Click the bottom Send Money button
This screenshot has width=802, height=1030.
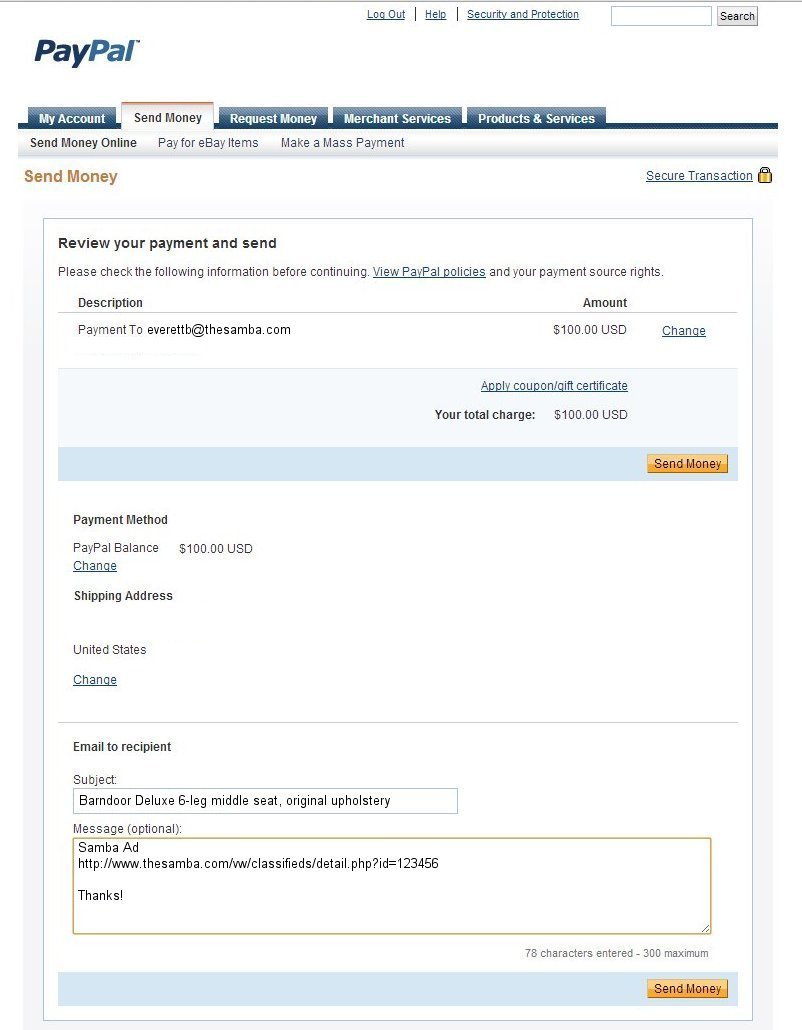tap(687, 989)
